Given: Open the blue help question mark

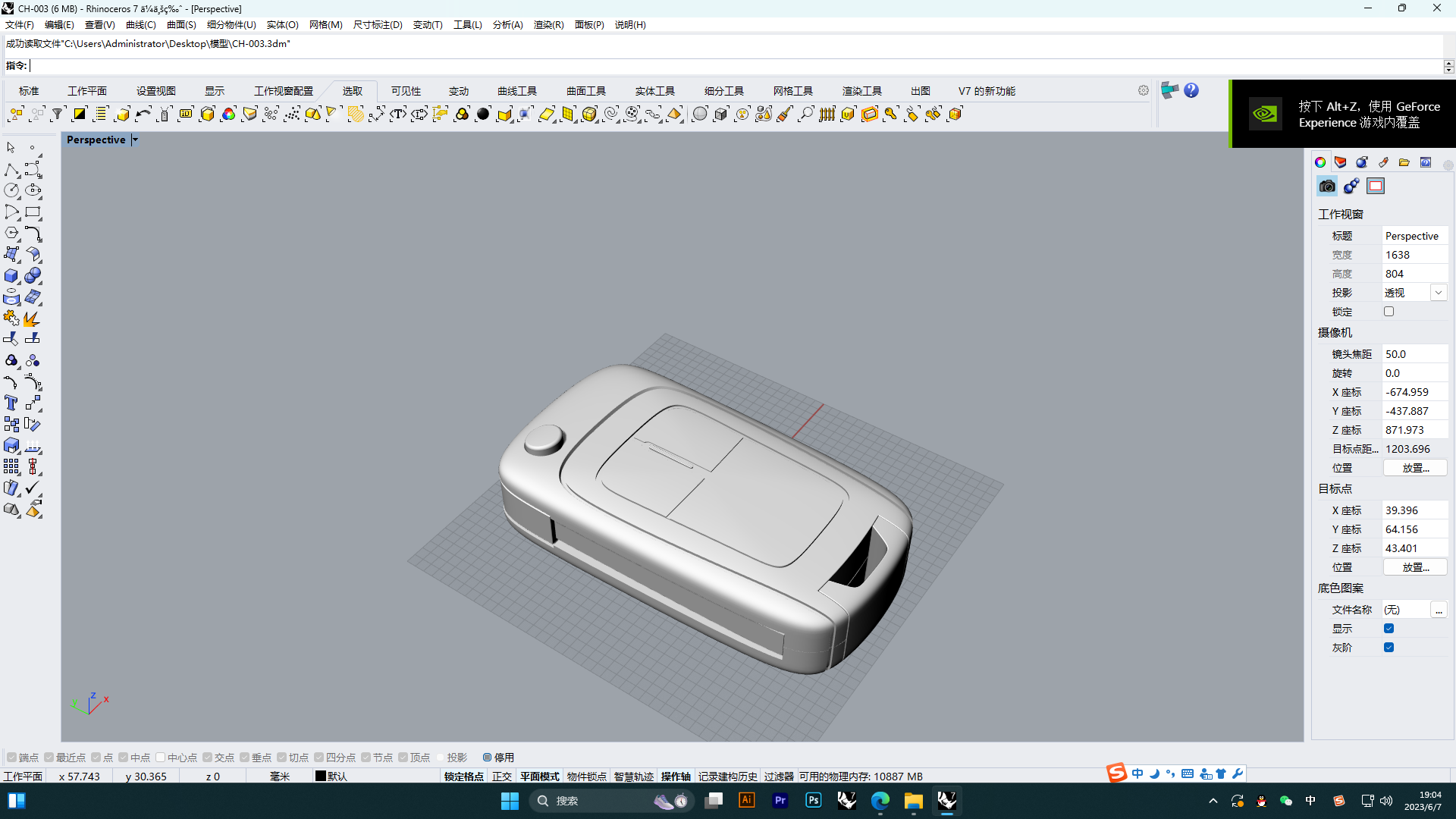Looking at the screenshot, I should pyautogui.click(x=1191, y=90).
